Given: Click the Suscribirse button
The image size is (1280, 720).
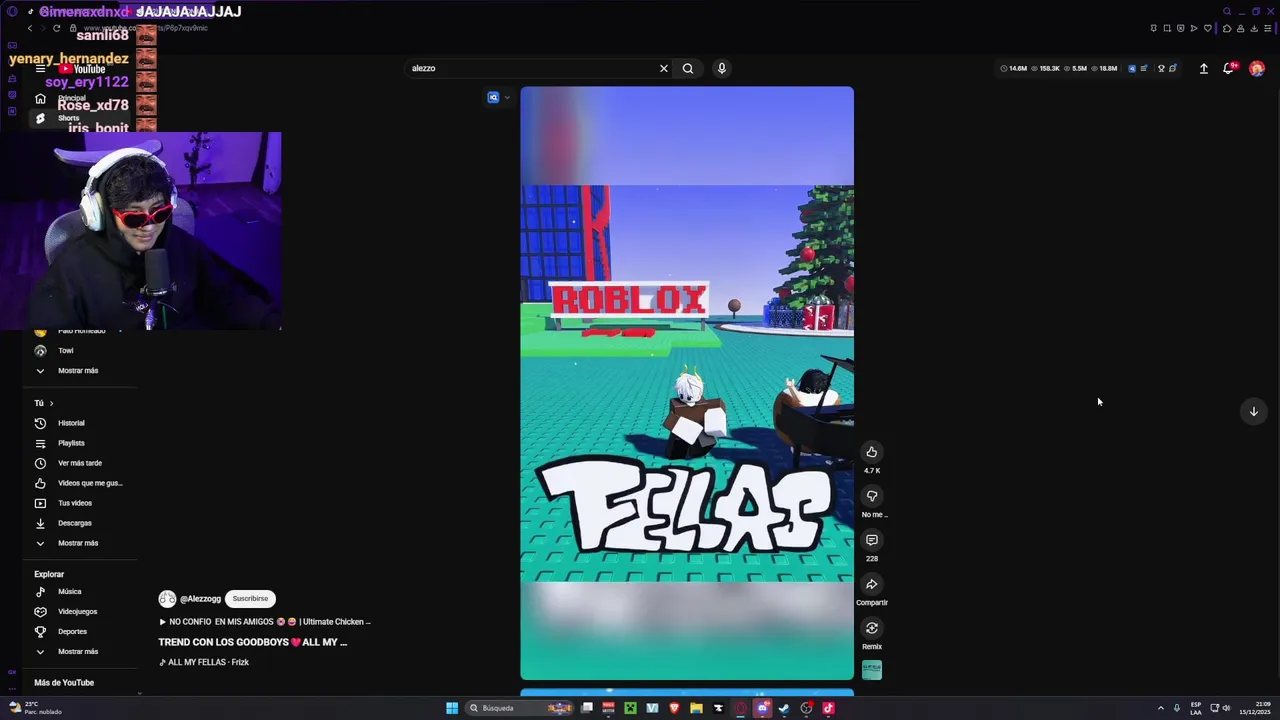Looking at the screenshot, I should coord(250,599).
